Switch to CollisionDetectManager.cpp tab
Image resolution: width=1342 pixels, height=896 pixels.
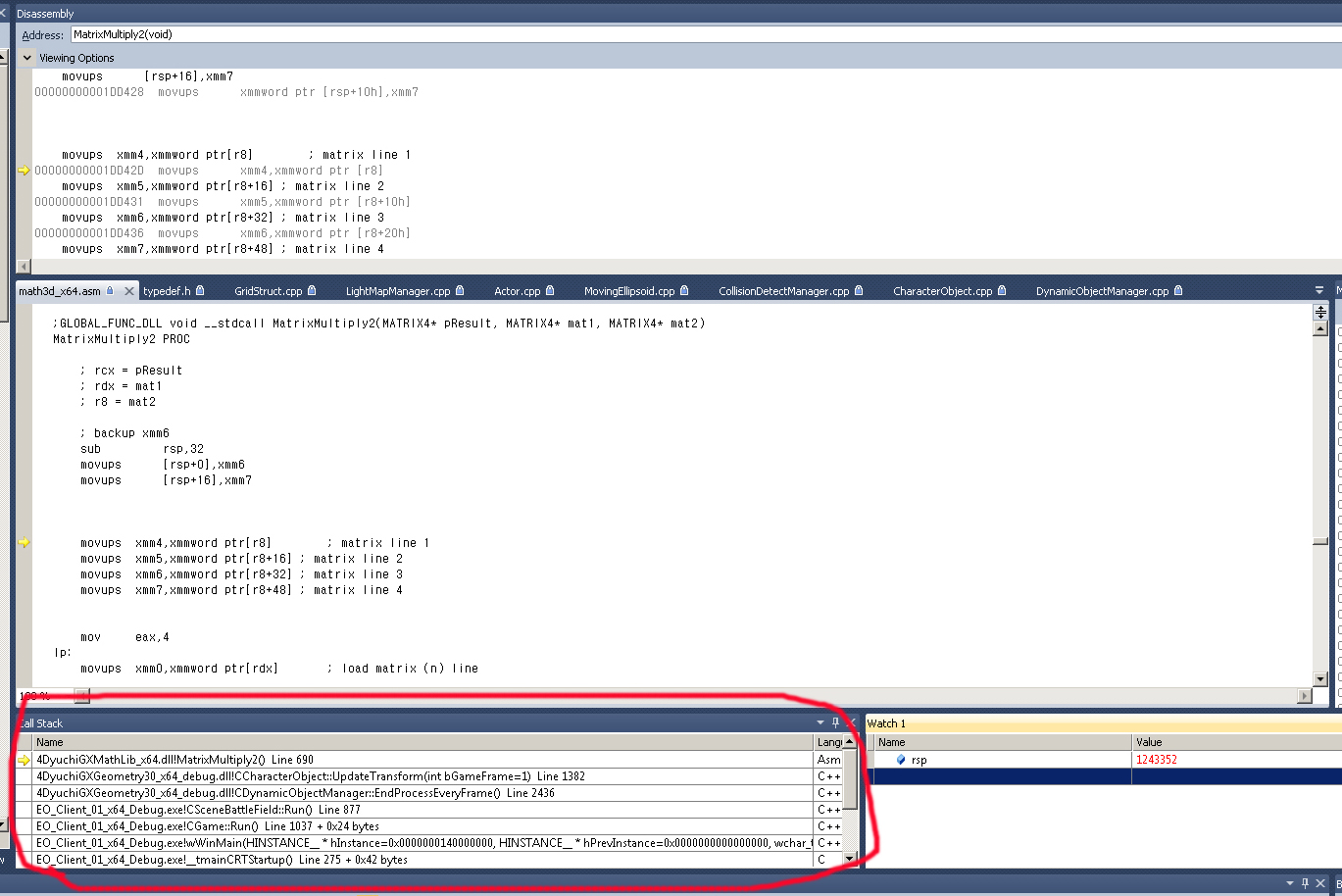tap(783, 291)
